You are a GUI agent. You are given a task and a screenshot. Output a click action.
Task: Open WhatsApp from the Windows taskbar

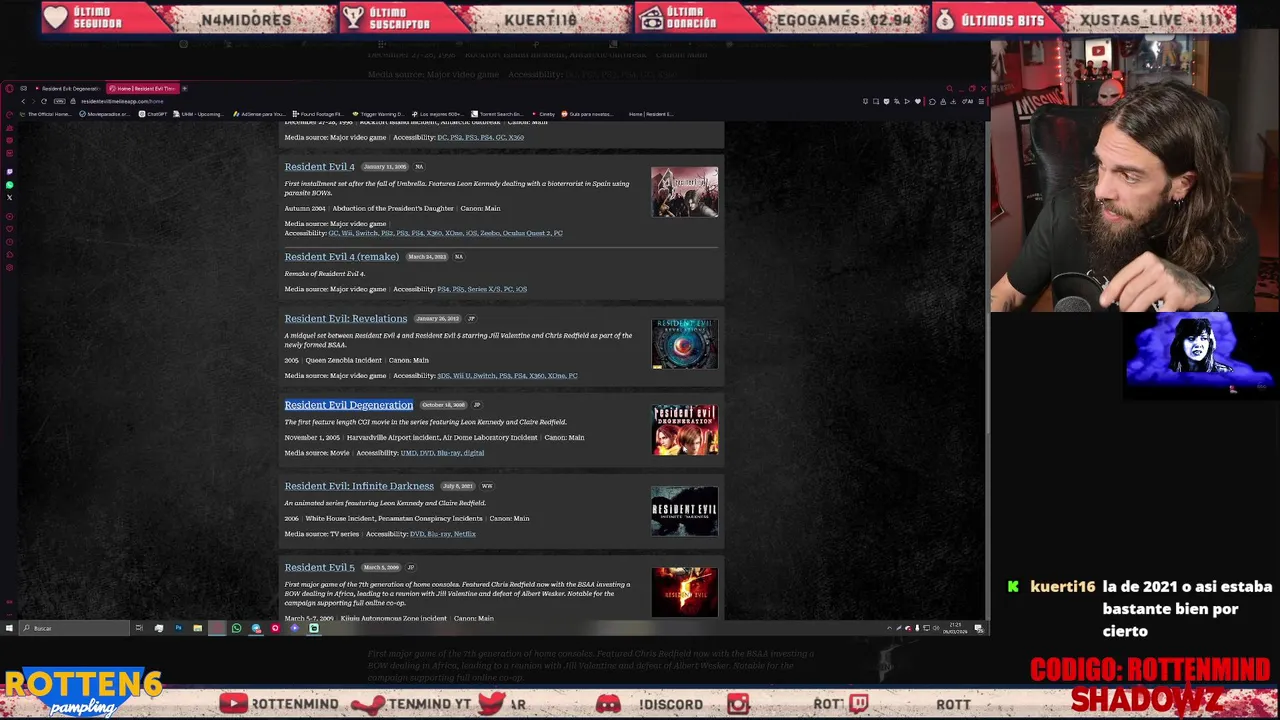tap(236, 628)
